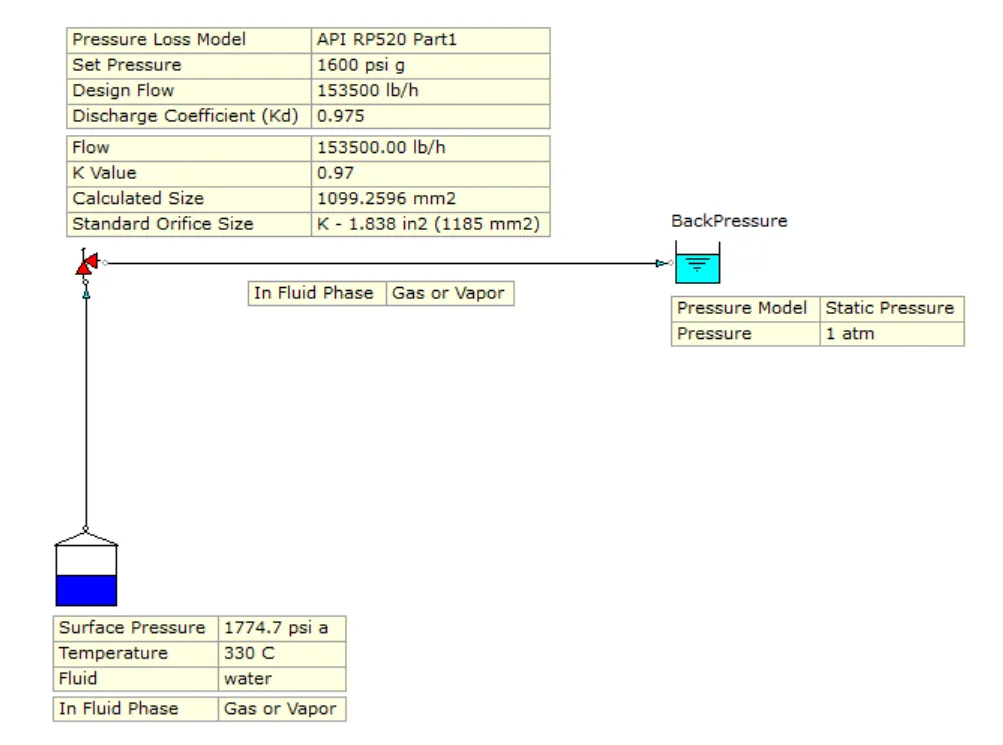Click the Surface Pressure 1774.7 psi row

tap(200, 628)
